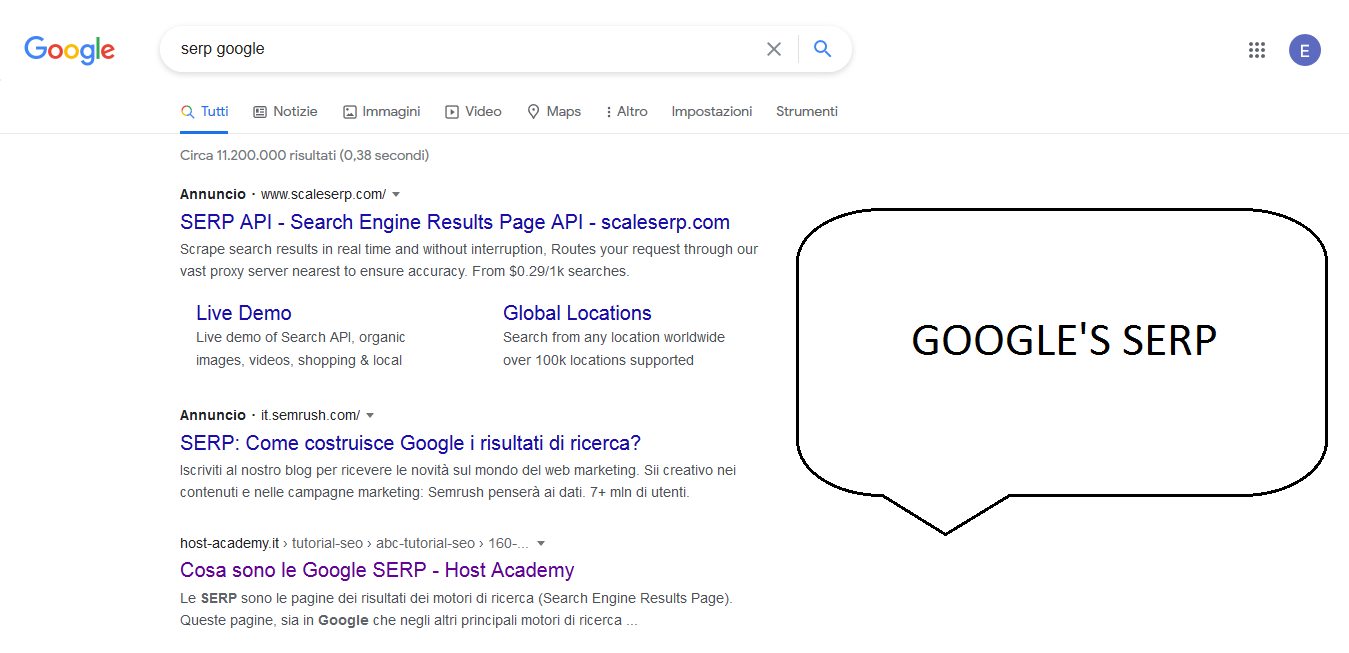Screen dimensions: 1349x653
Task: Select the Tutti tab
Action: (204, 111)
